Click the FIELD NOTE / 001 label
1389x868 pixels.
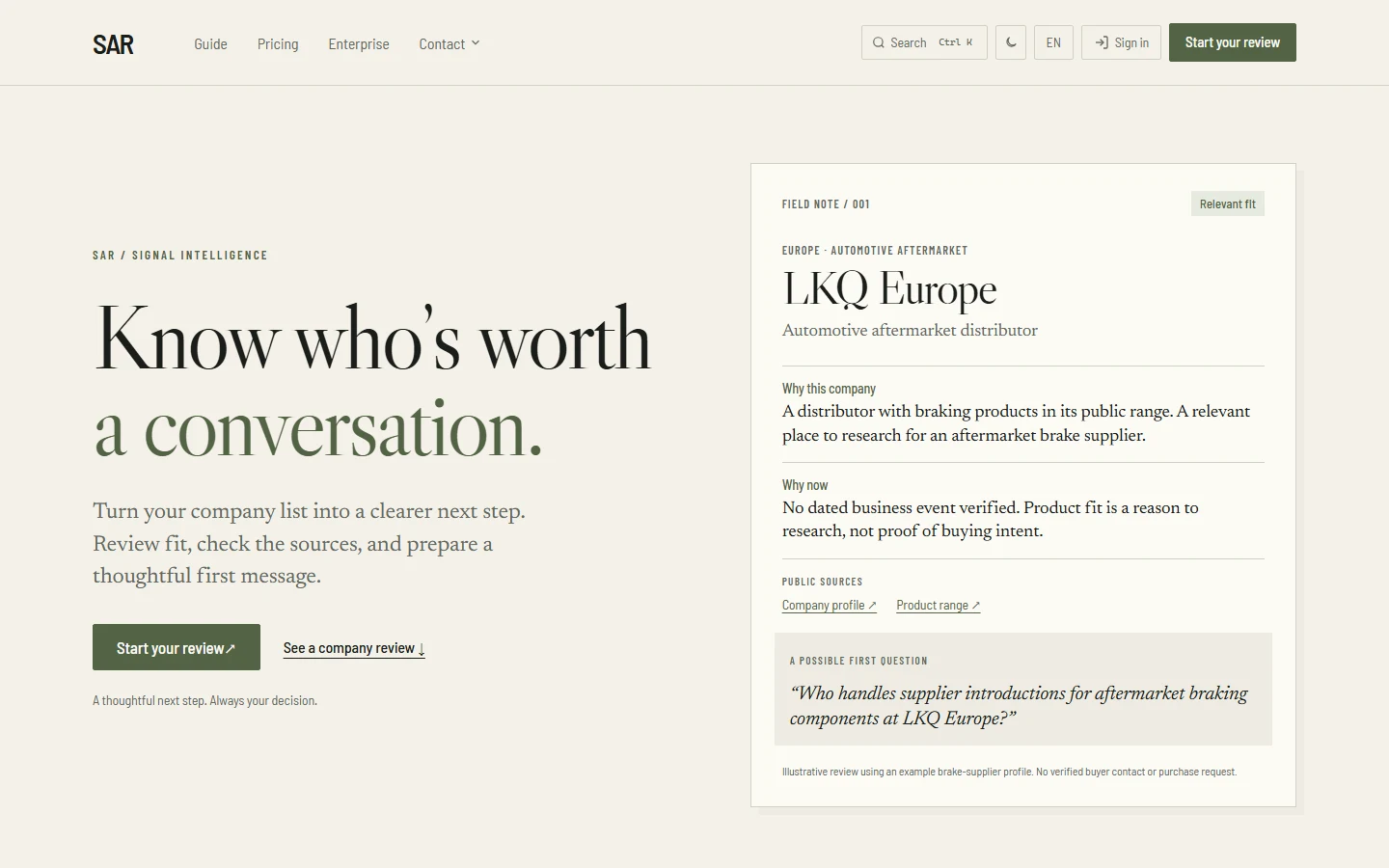[x=826, y=204]
